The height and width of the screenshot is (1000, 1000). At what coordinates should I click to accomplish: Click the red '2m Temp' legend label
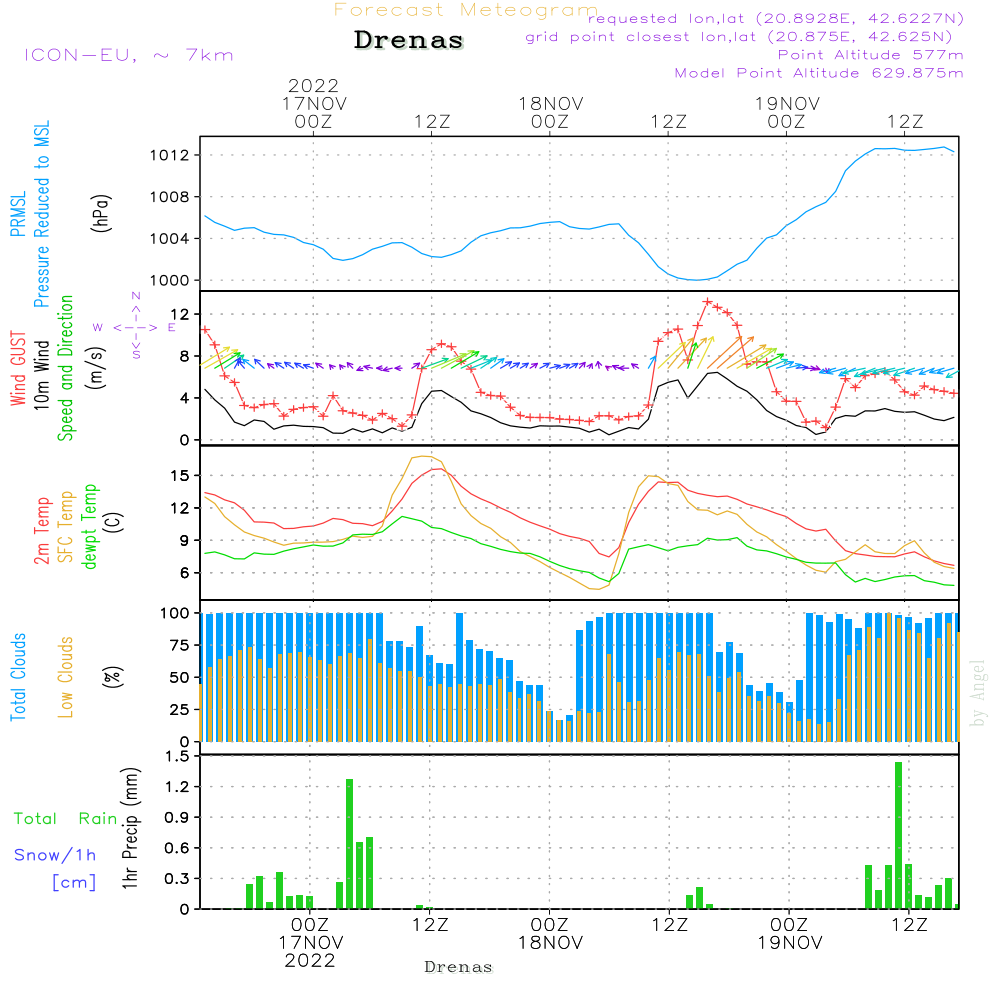41,531
